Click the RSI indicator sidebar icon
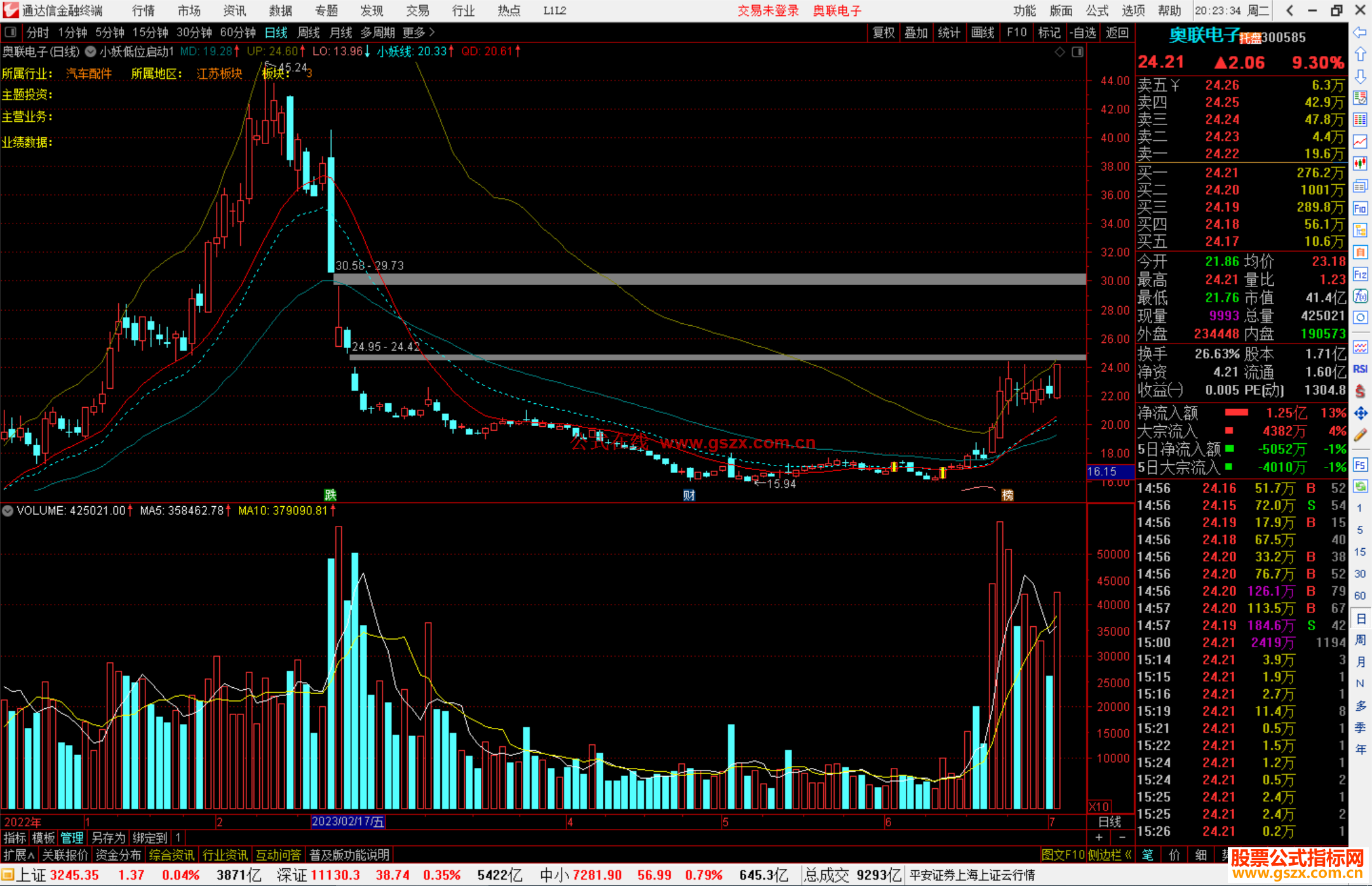Image resolution: width=1372 pixels, height=886 pixels. (x=1360, y=369)
